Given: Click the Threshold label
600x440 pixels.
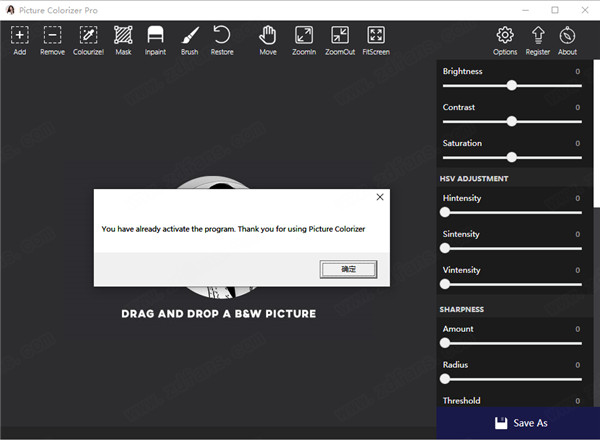Looking at the screenshot, I should coord(461,401).
